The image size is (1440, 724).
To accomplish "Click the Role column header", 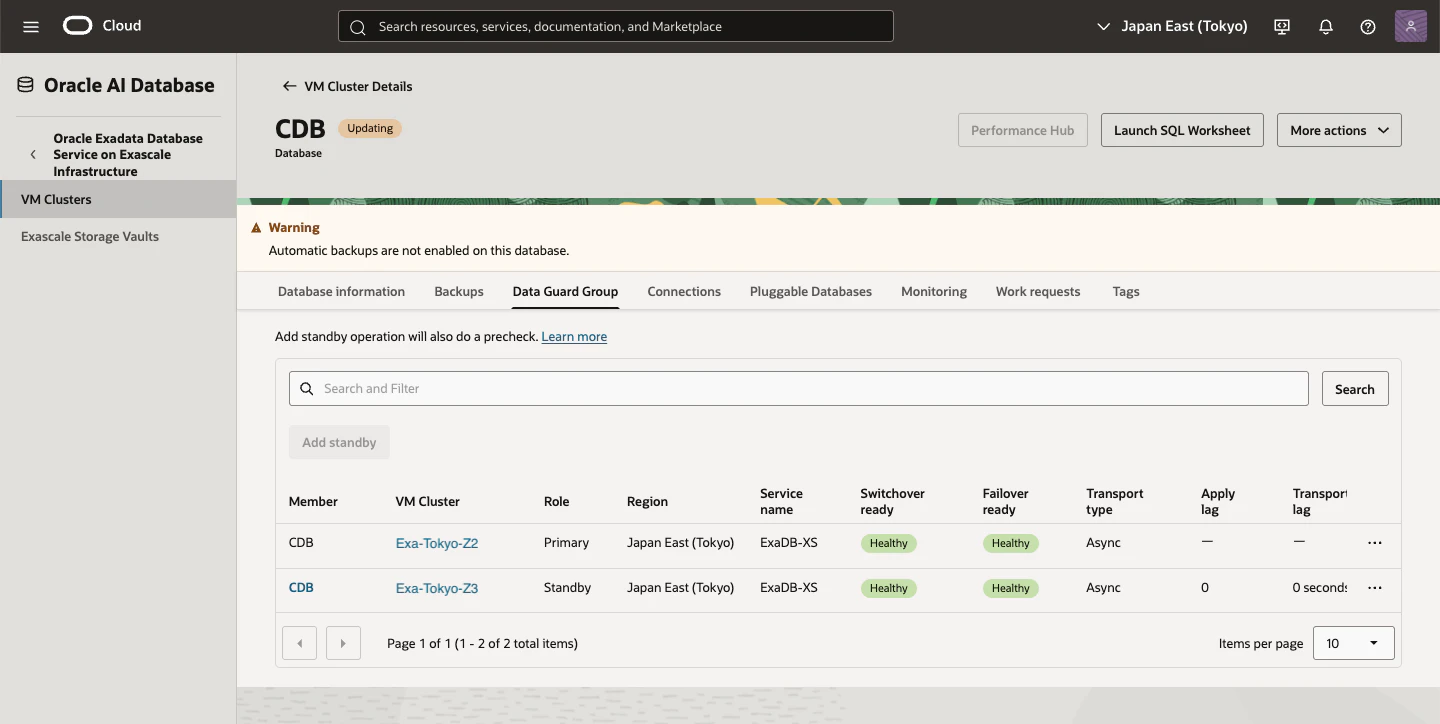I will pos(556,502).
